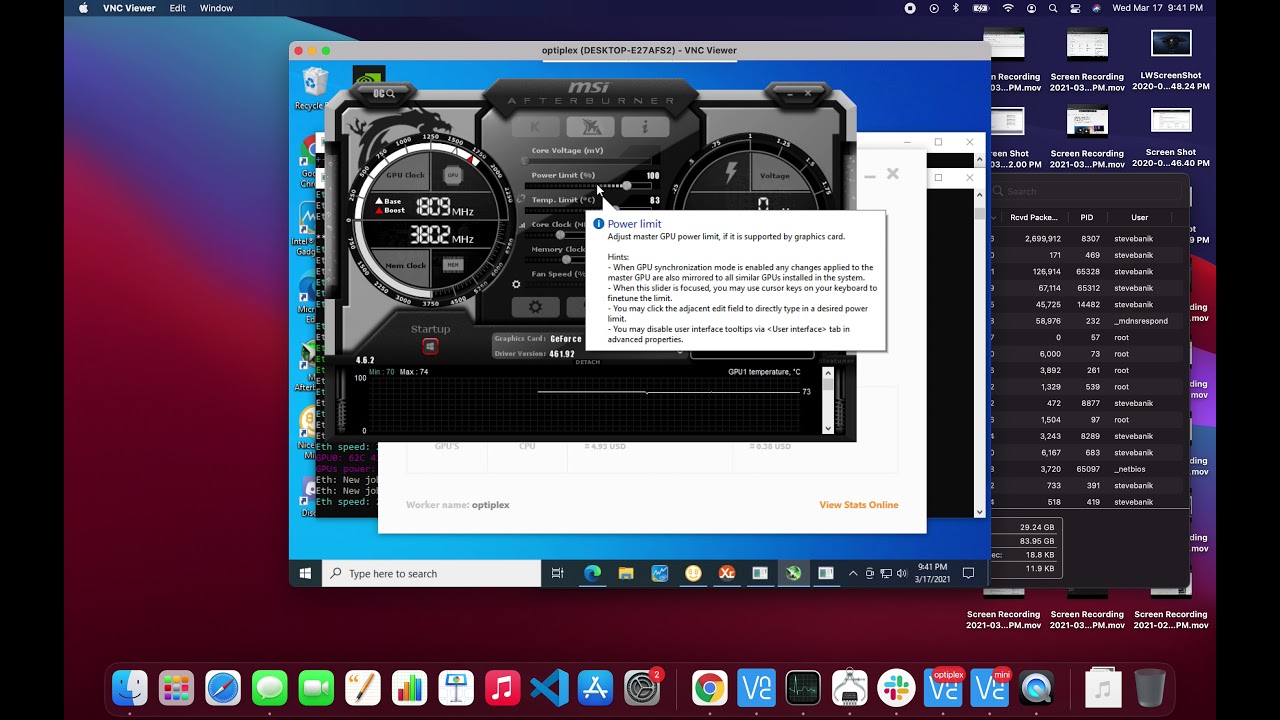Click the Spotlight search icon in menu bar

pos(1053,8)
